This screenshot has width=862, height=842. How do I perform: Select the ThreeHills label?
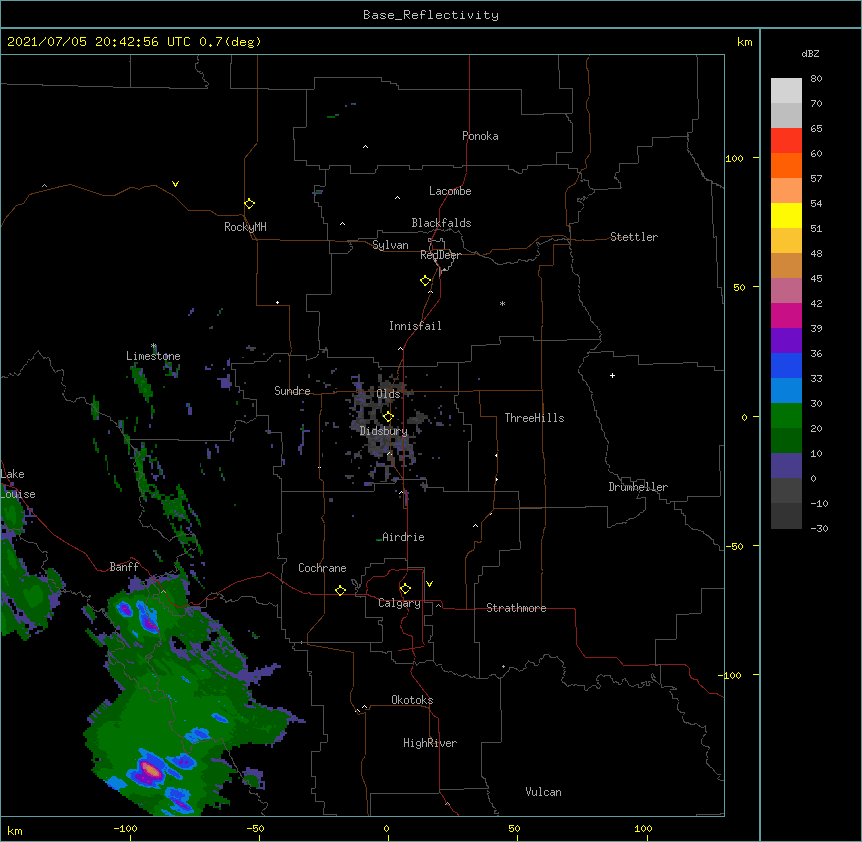534,418
